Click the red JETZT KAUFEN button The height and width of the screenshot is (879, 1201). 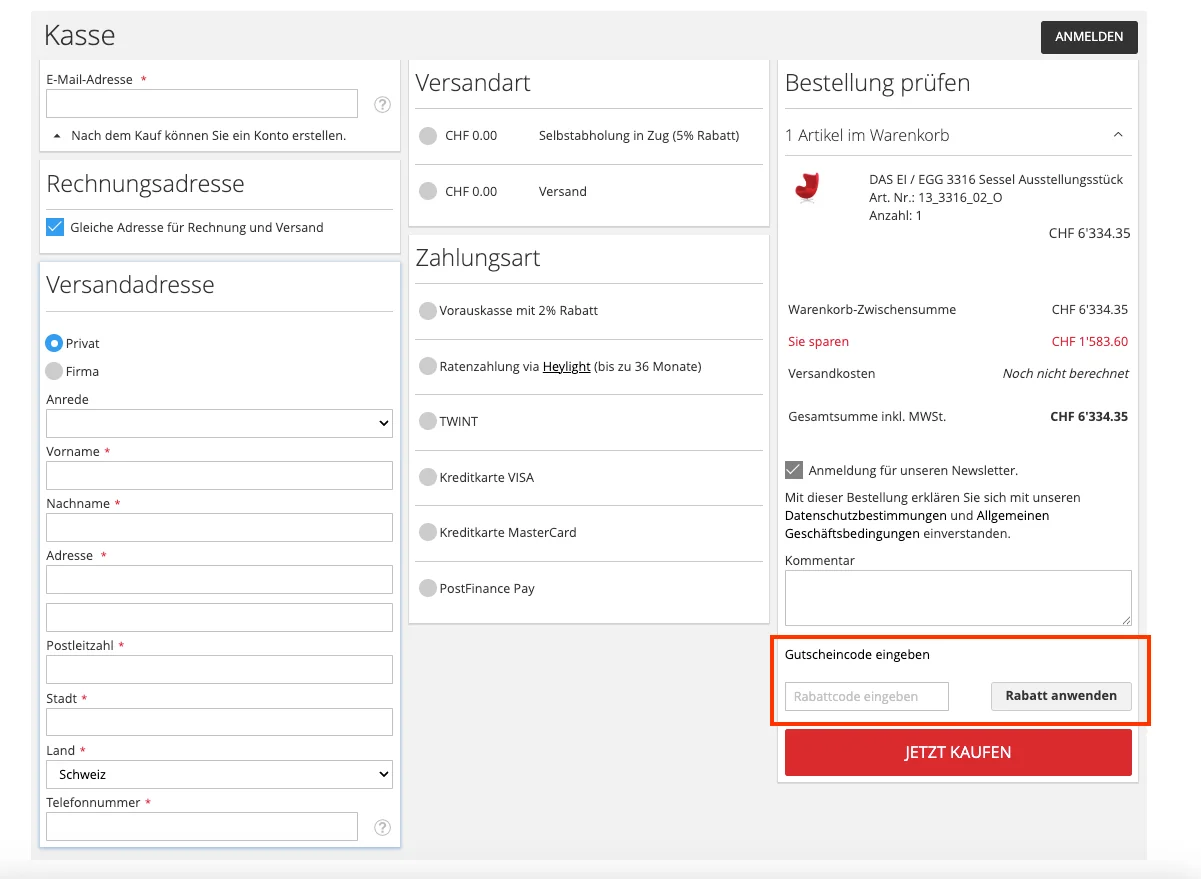958,752
